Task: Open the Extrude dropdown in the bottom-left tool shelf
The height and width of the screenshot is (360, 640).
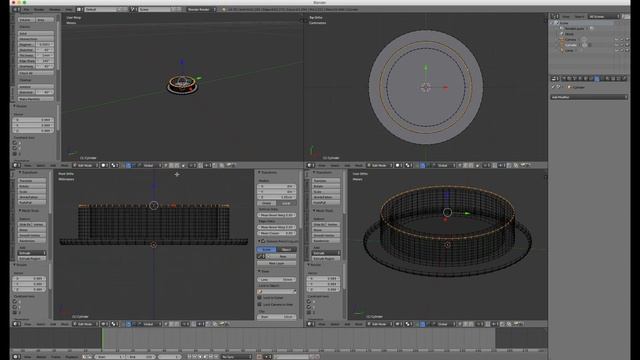Action: pyautogui.click(x=32, y=253)
